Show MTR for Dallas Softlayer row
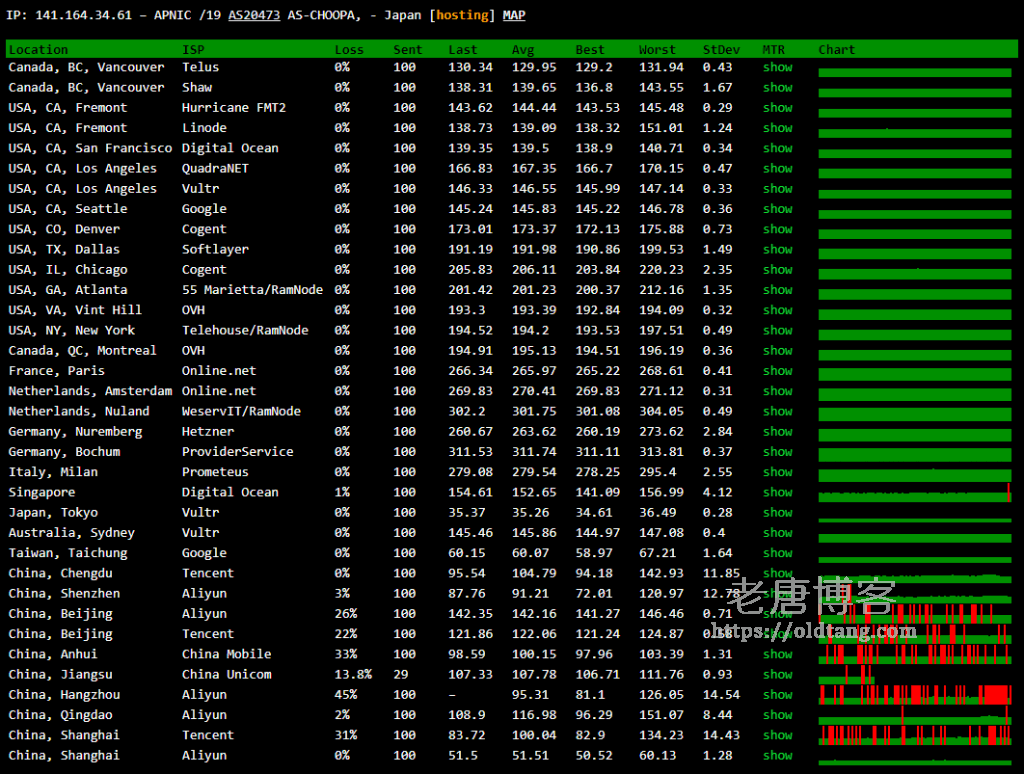The image size is (1024, 774). point(777,250)
